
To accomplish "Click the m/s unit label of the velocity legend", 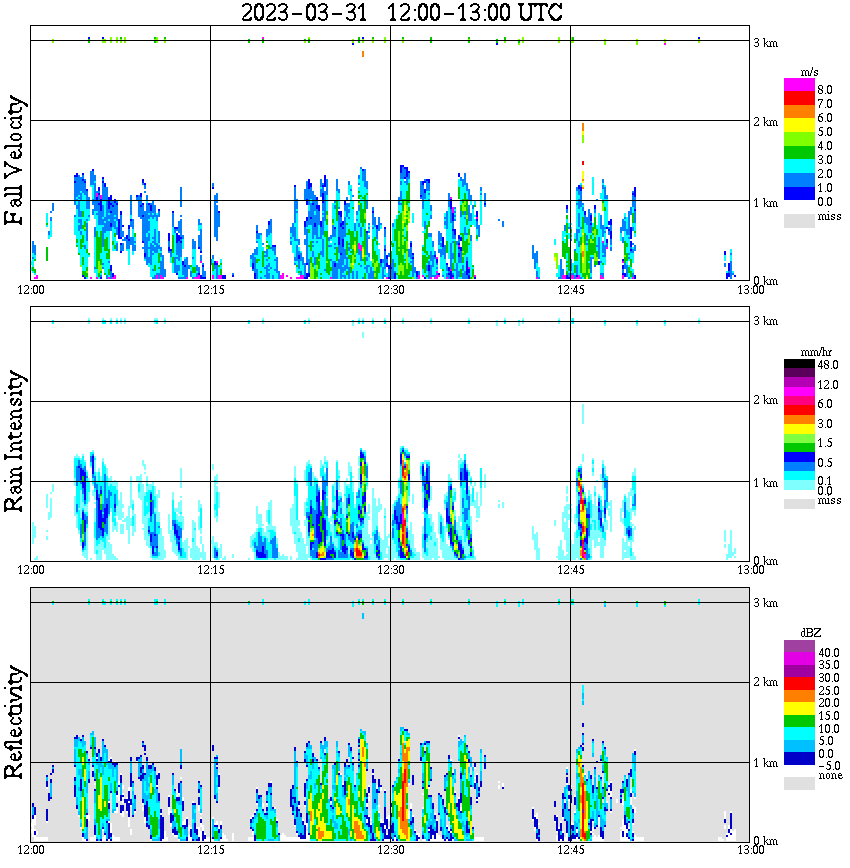I will pyautogui.click(x=809, y=72).
